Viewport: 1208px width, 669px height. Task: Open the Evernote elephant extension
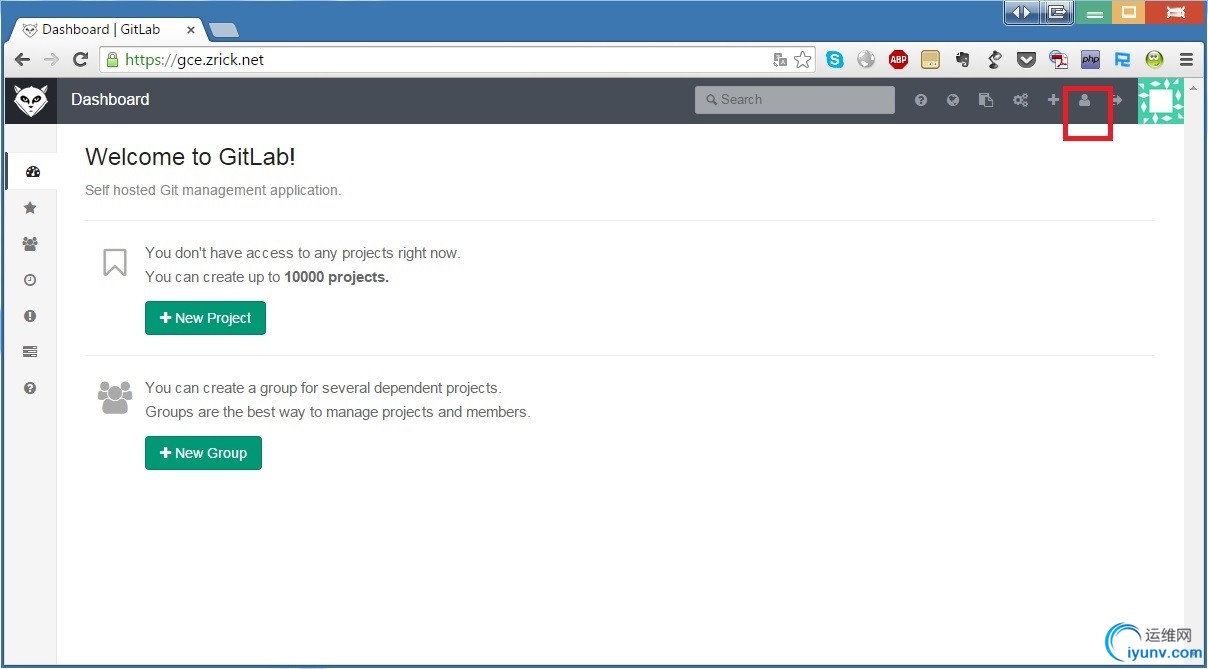[963, 60]
